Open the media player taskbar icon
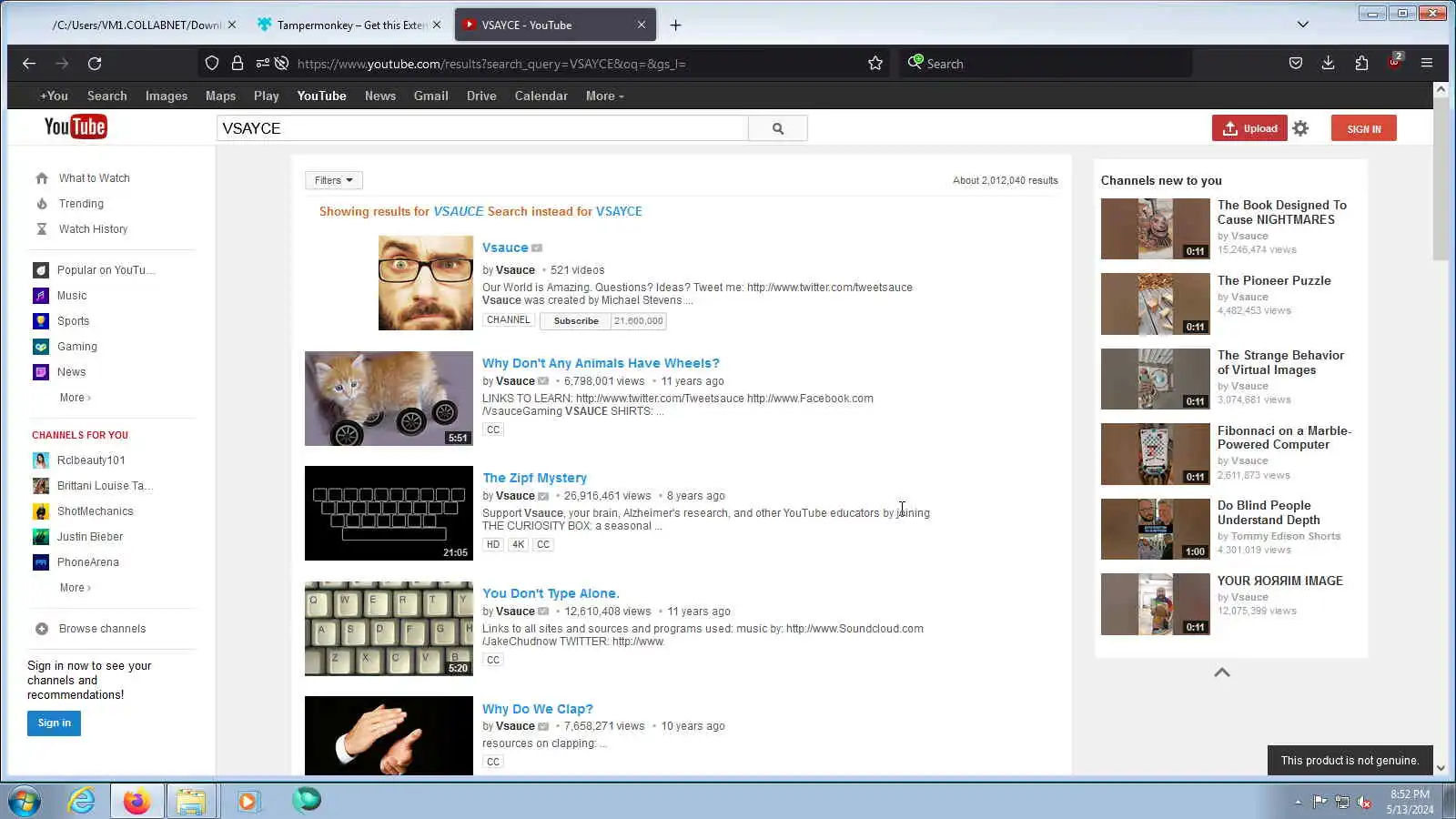The height and width of the screenshot is (819, 1456). (248, 801)
